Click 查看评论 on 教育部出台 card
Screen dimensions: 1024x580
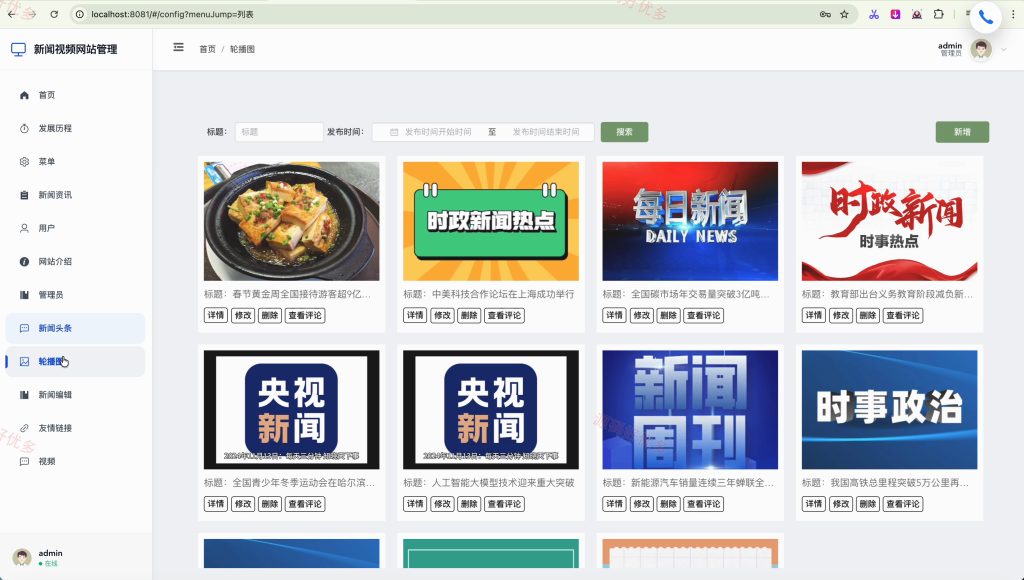pyautogui.click(x=903, y=315)
